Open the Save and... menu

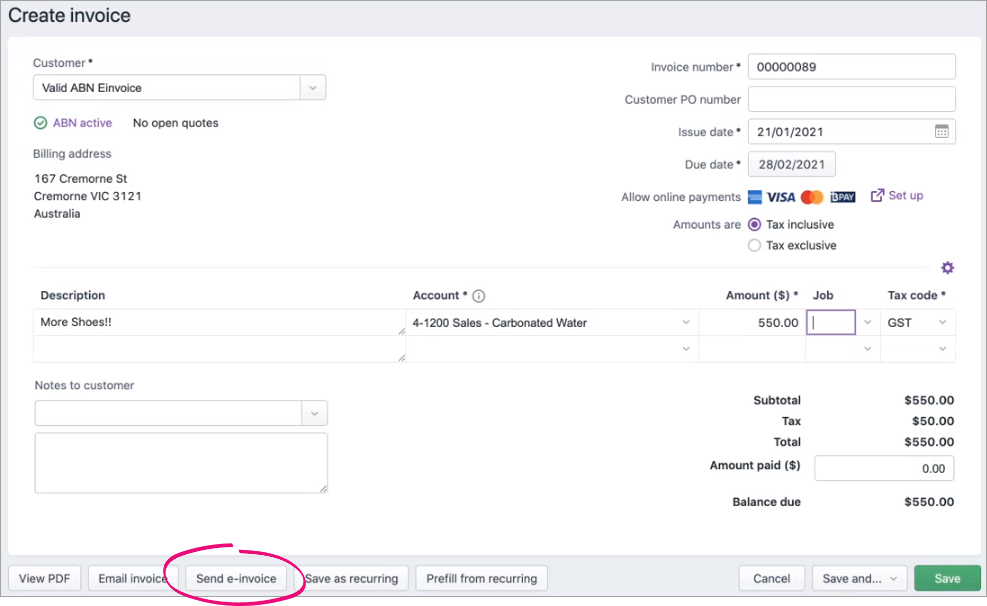[x=859, y=578]
